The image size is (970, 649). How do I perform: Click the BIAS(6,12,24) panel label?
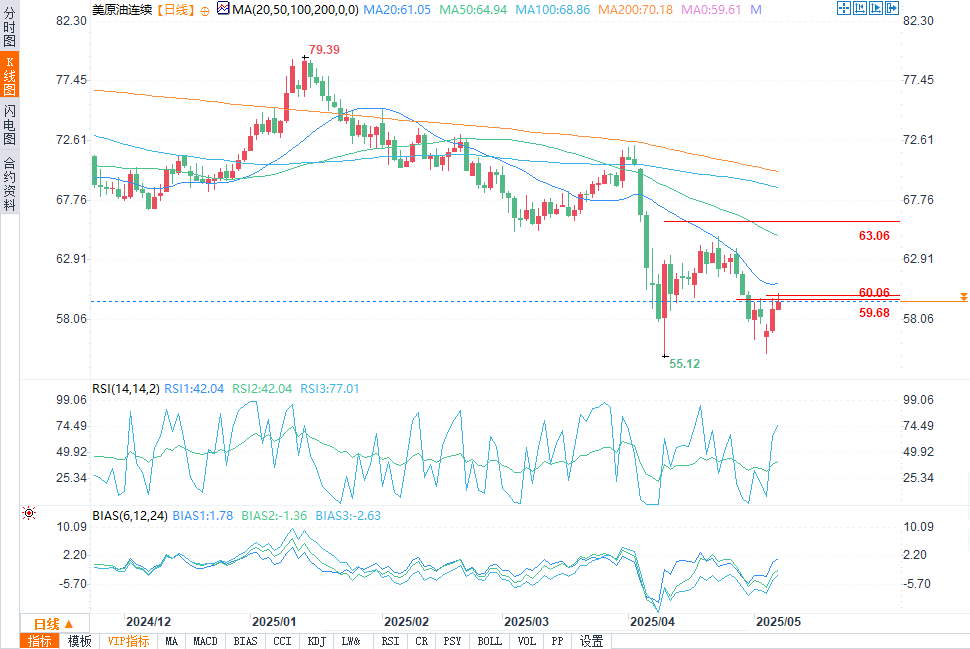[x=130, y=515]
